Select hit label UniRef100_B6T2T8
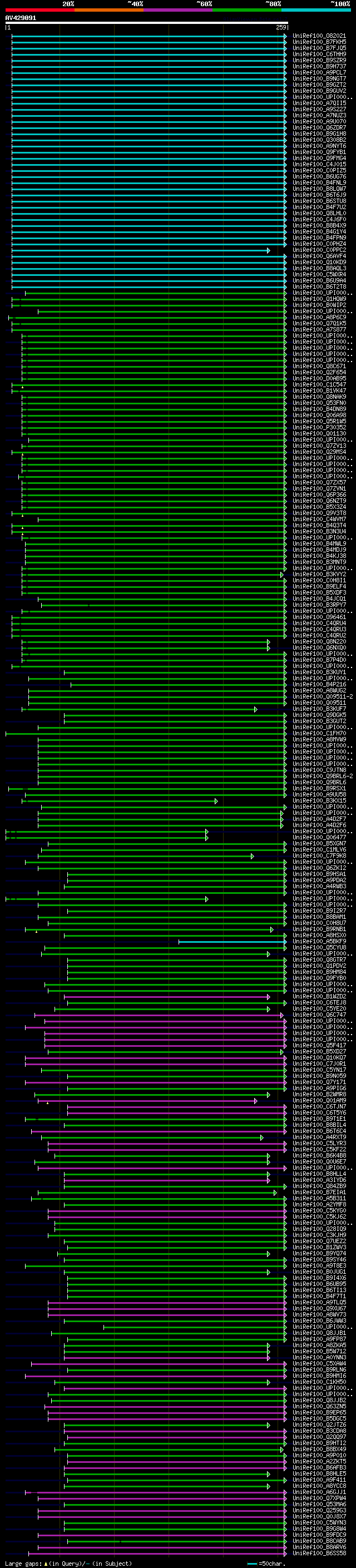The width and height of the screenshot is (356, 1568). pyautogui.click(x=319, y=286)
